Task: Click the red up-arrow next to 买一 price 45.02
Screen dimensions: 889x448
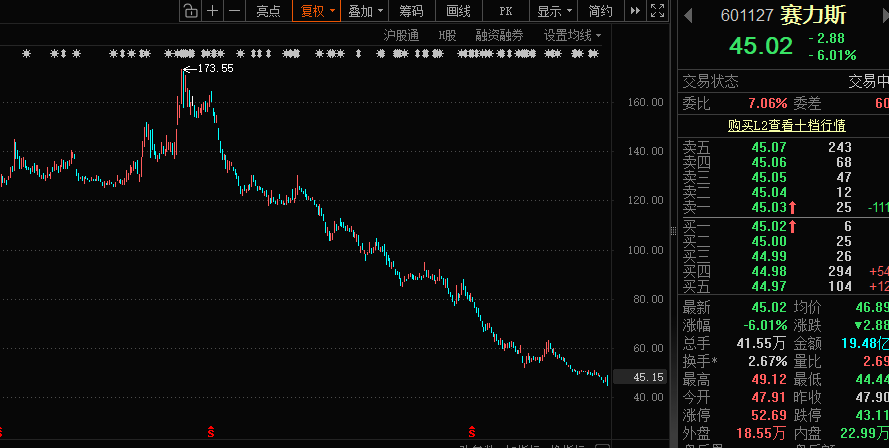Action: point(793,226)
